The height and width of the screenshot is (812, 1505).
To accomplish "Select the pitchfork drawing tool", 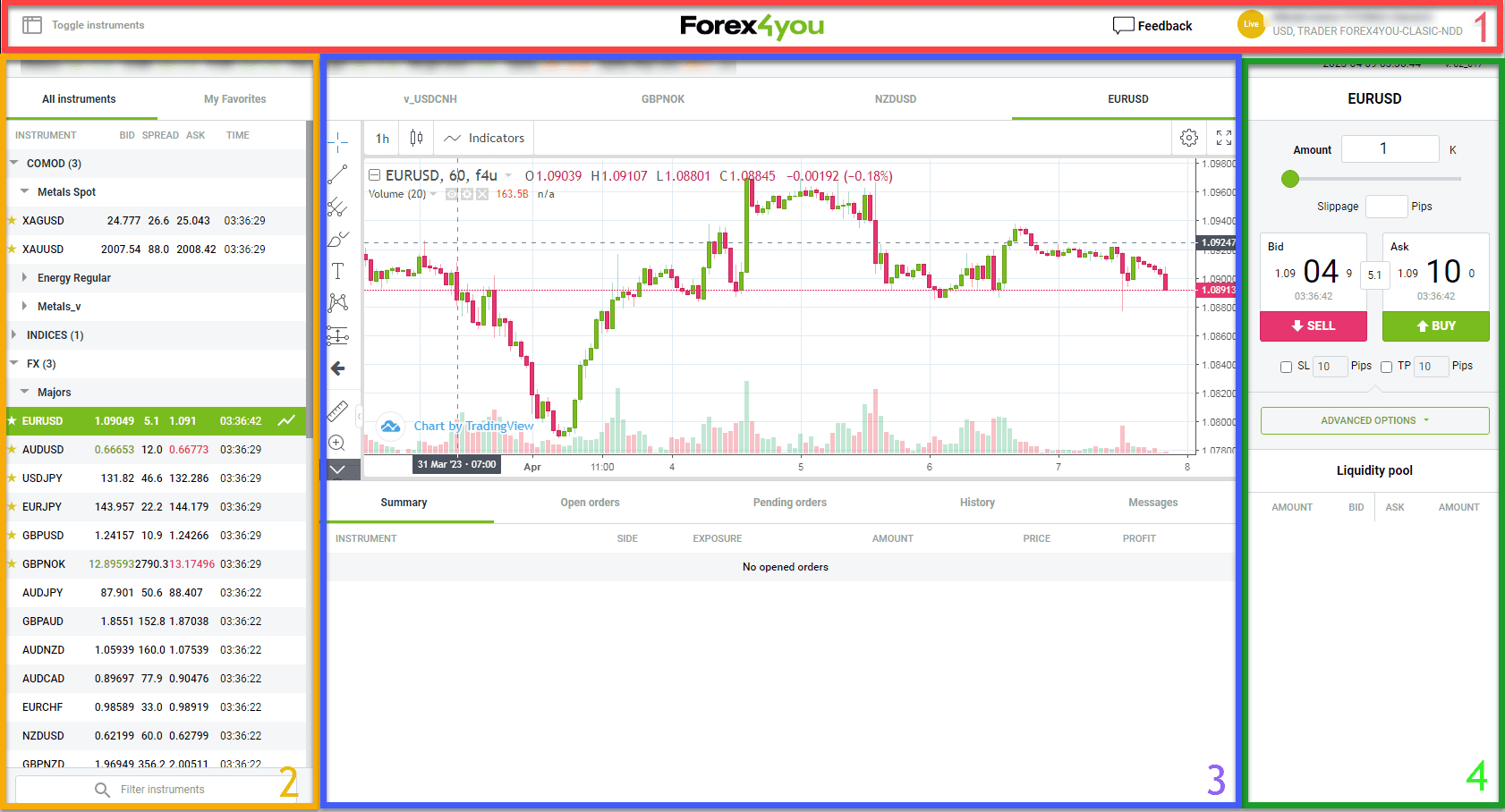I will pos(338,207).
